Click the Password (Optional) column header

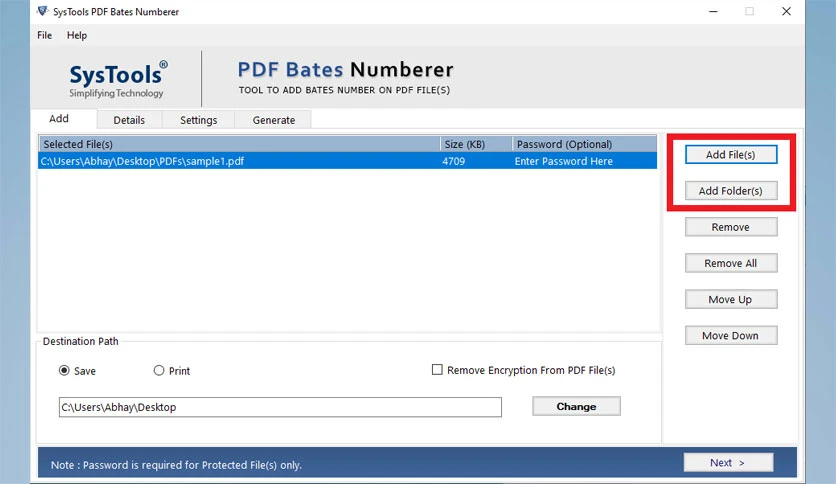(584, 144)
